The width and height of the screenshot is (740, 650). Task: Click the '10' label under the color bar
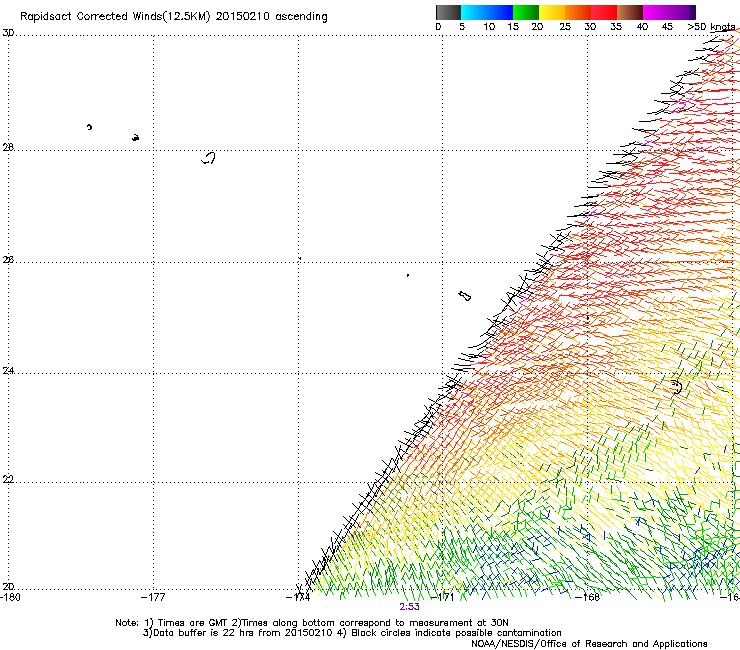tap(489, 27)
